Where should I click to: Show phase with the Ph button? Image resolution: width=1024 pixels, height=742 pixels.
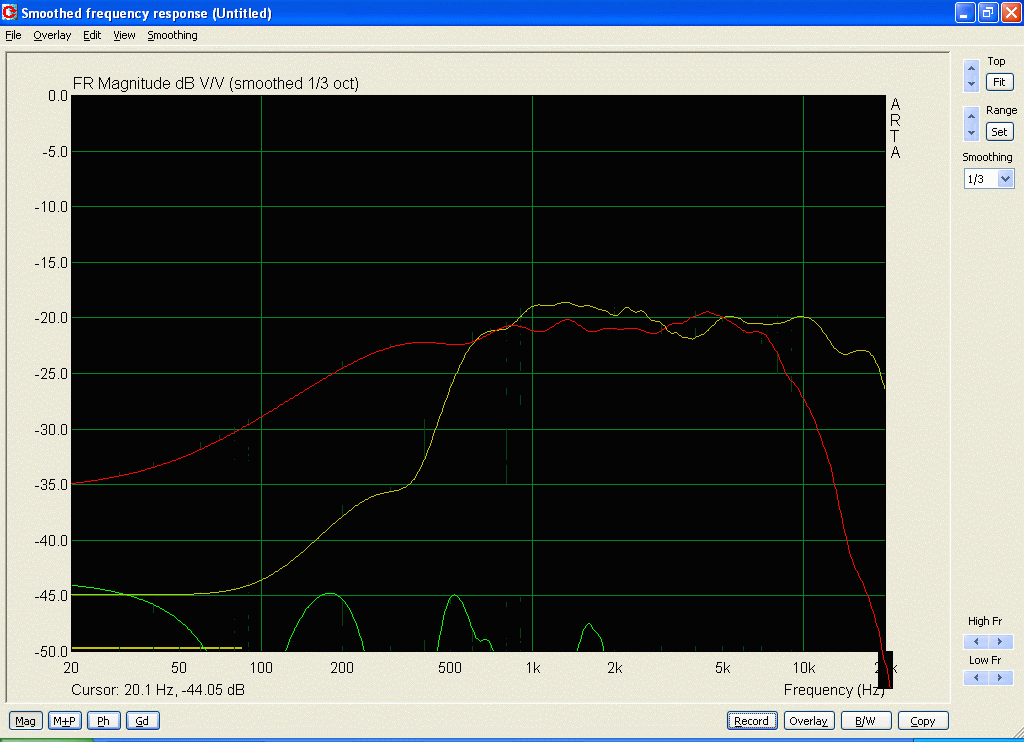(x=103, y=721)
